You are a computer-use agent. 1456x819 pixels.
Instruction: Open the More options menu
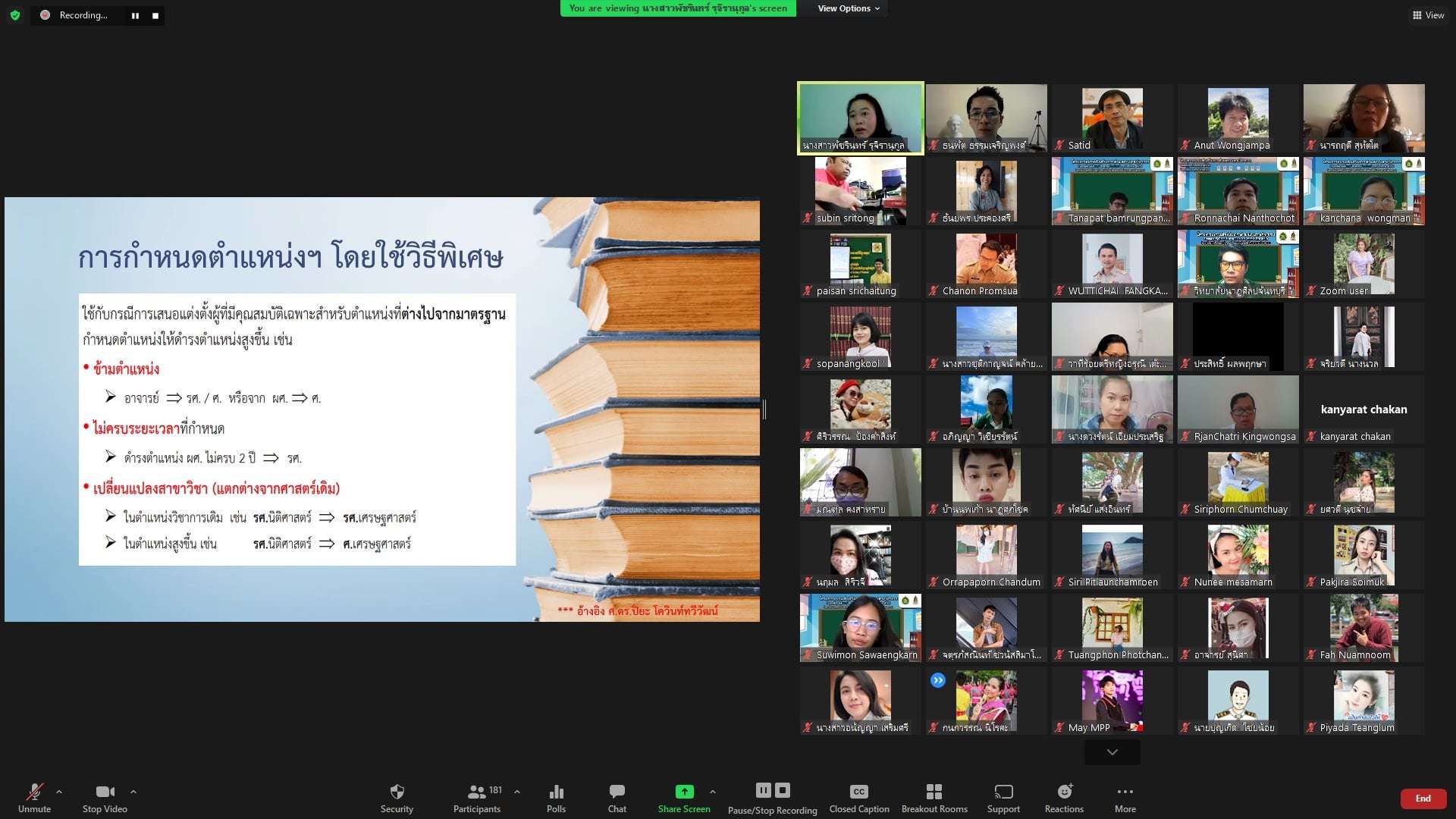point(1125,798)
